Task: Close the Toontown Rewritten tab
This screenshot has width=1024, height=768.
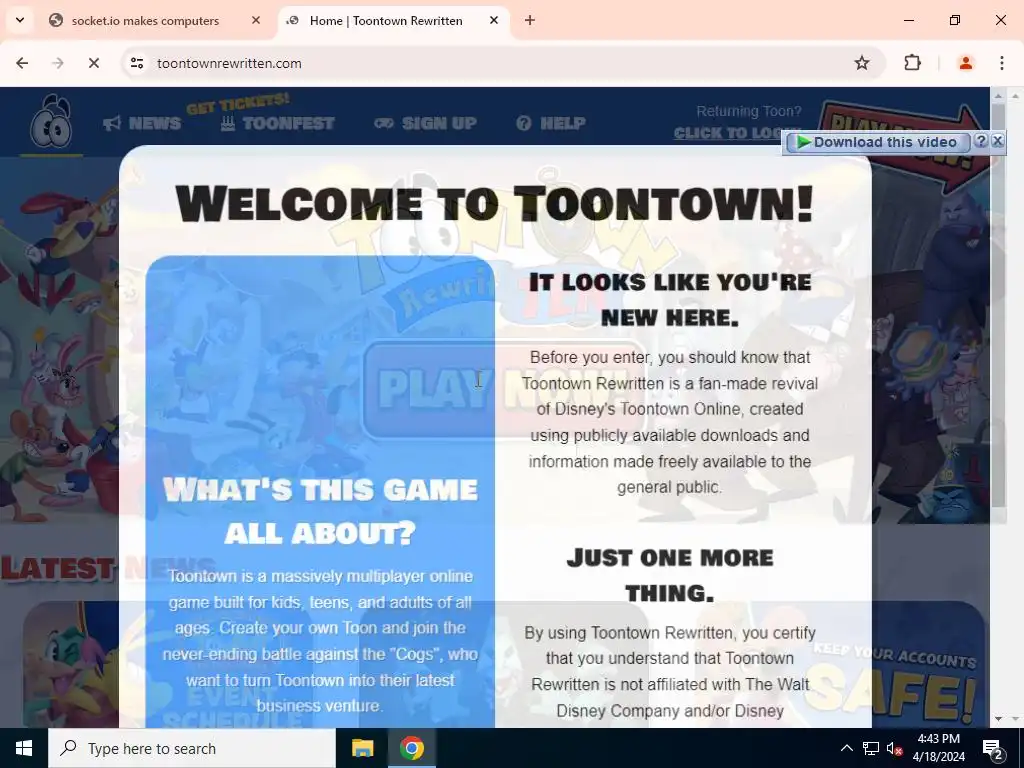Action: click(494, 20)
